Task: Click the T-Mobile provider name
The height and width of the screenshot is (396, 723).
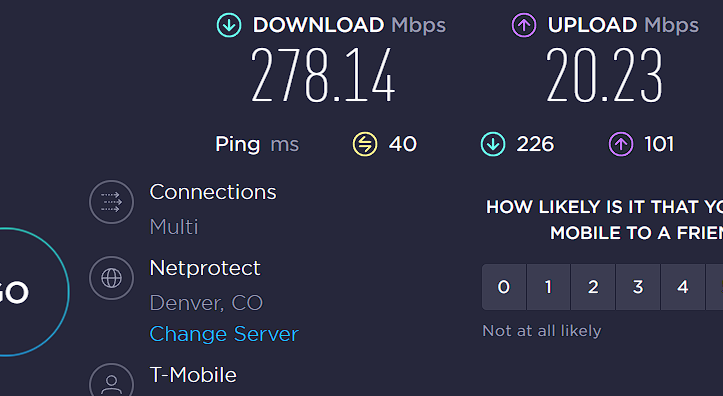Action: (193, 375)
